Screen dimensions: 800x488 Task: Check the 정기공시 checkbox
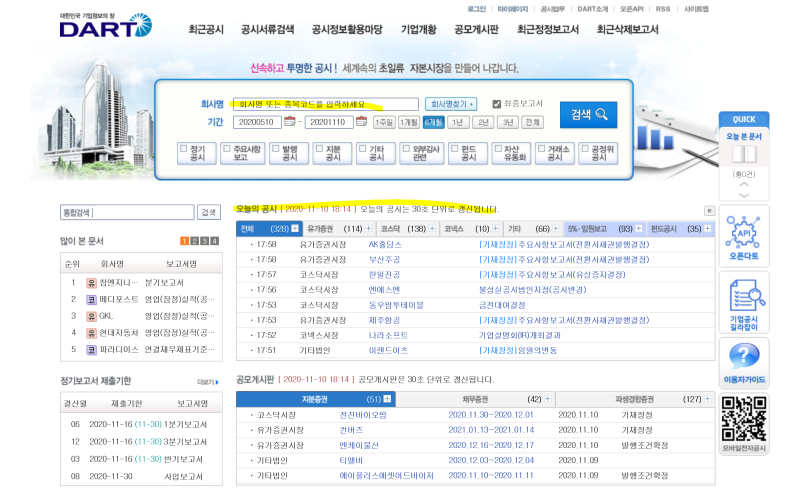pos(184,149)
